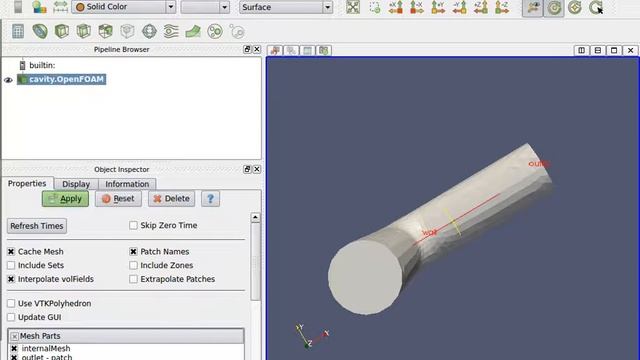Toggle visibility eye for cavity.OpenFOAM
The image size is (640, 360).
(x=8, y=80)
